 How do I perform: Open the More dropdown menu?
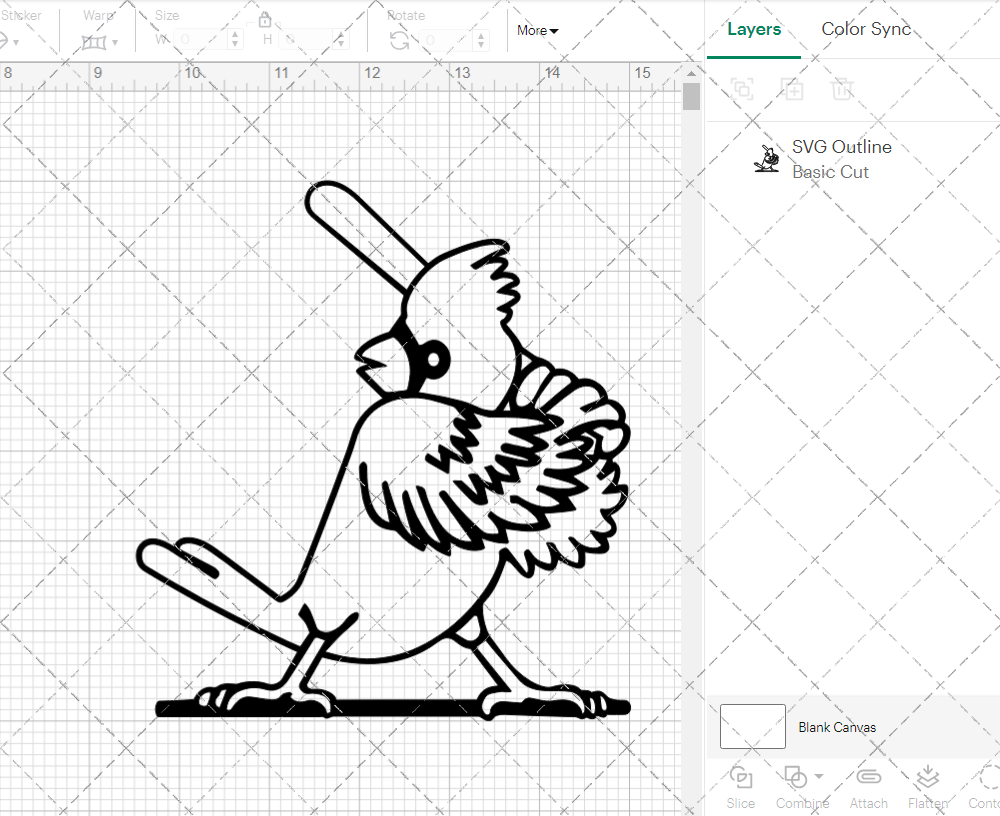coord(537,30)
